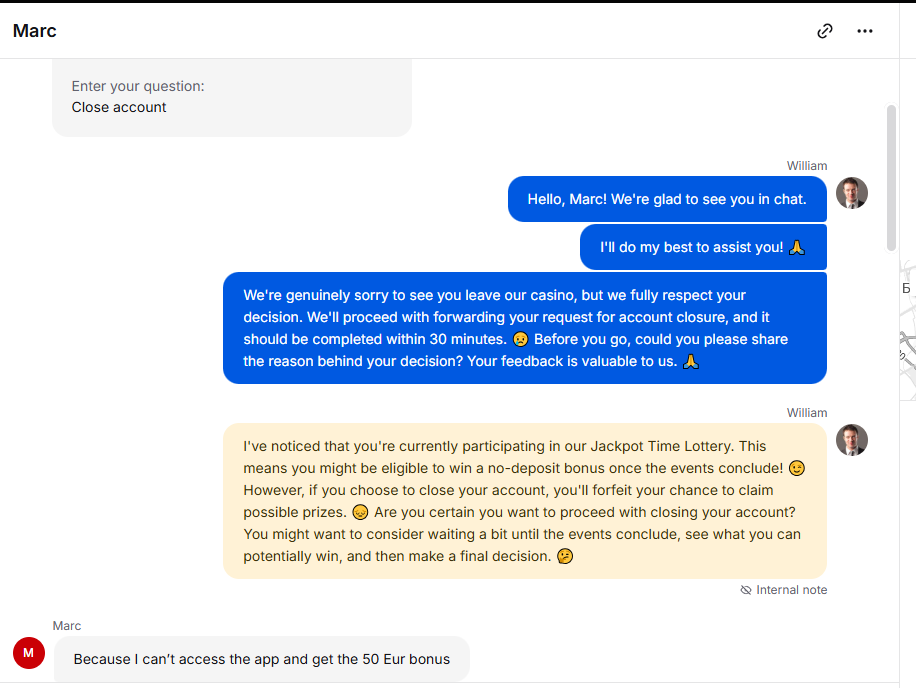Viewport: 916px width, 688px height.
Task: Click the praying hands emoji in greeting
Action: [797, 248]
